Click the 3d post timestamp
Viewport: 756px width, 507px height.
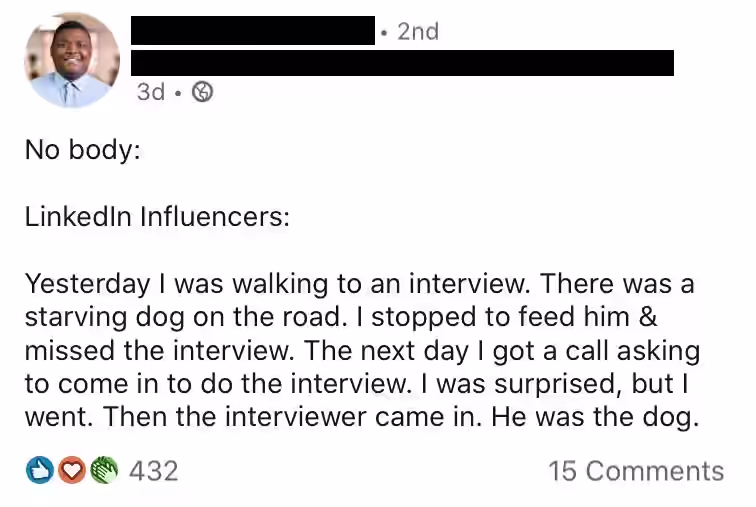click(x=151, y=92)
